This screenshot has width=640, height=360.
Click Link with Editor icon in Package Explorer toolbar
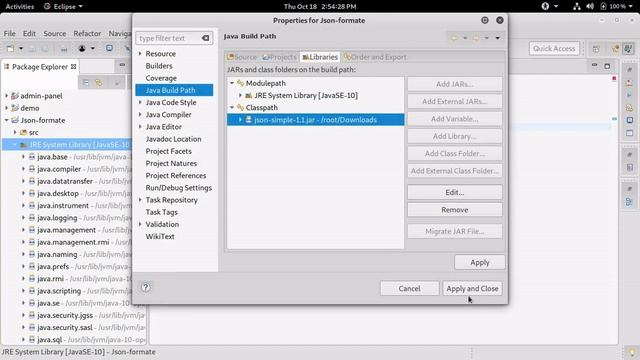99,83
